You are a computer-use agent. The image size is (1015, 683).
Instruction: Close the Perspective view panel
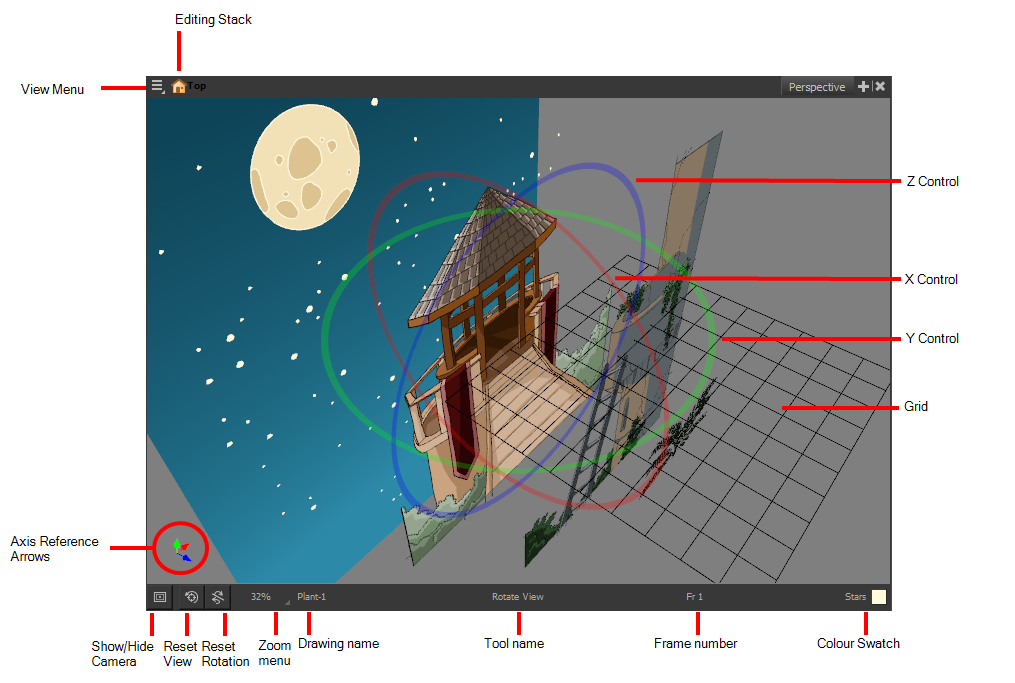880,87
